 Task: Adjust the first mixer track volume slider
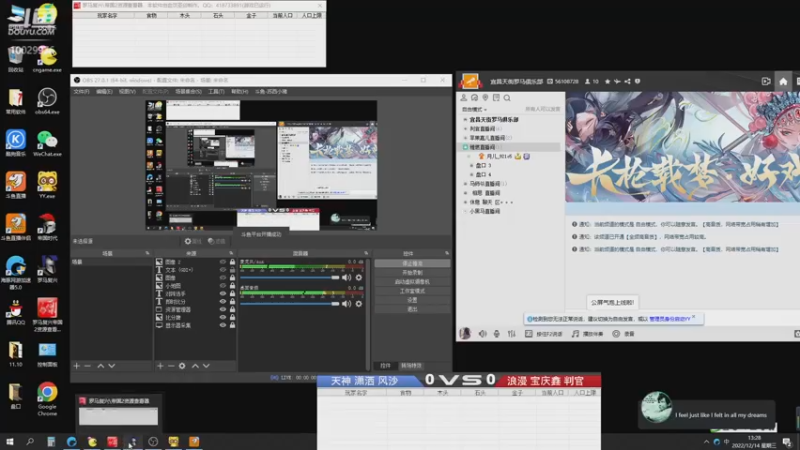[x=290, y=278]
